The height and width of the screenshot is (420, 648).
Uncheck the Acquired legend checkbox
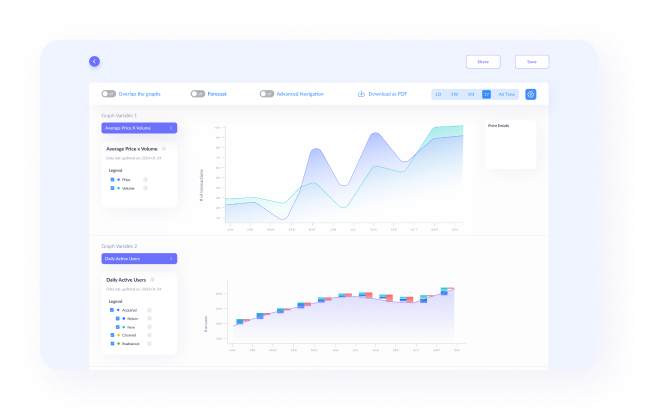click(112, 310)
